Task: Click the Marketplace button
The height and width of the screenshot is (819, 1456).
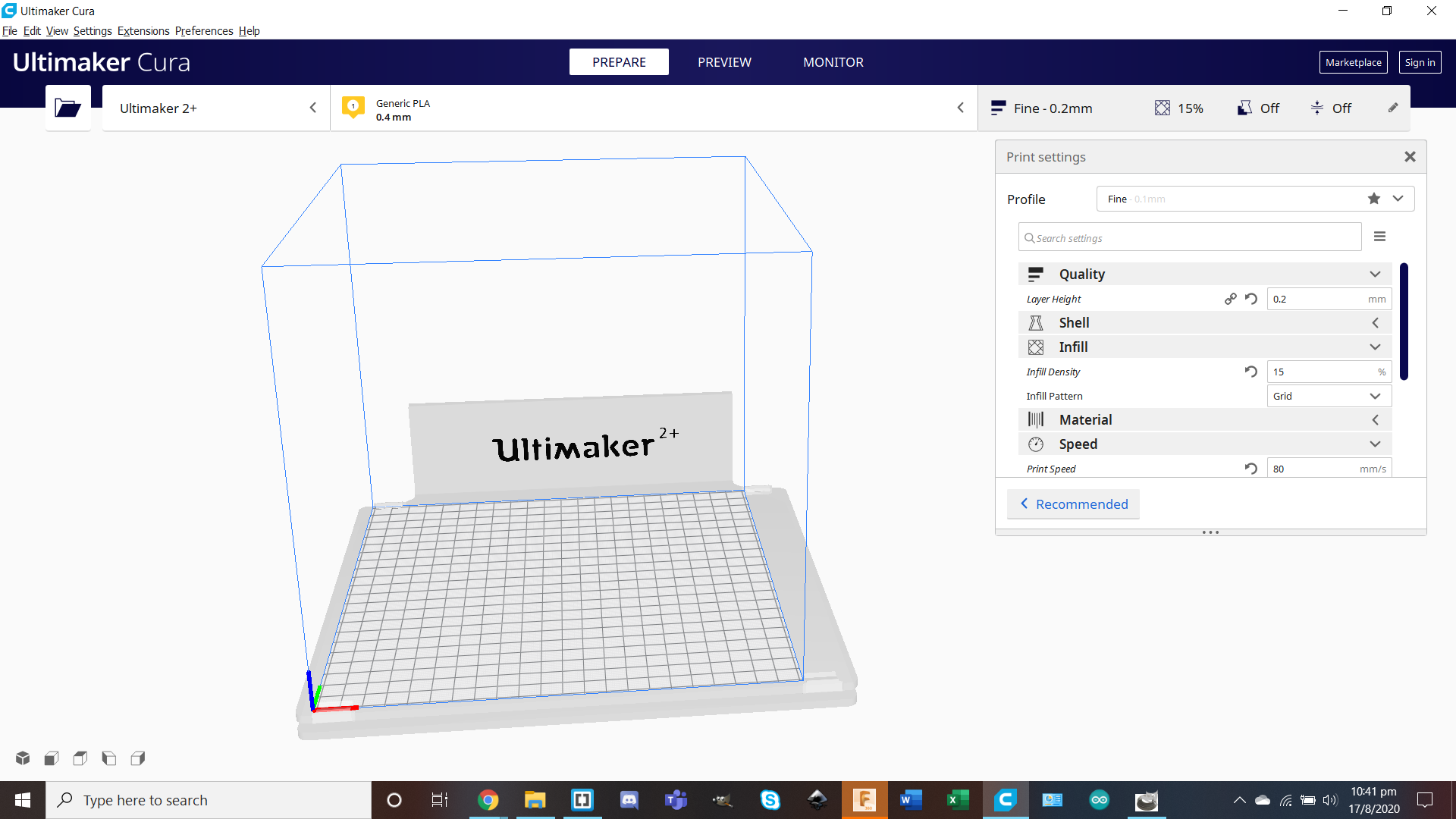Action: [x=1353, y=62]
